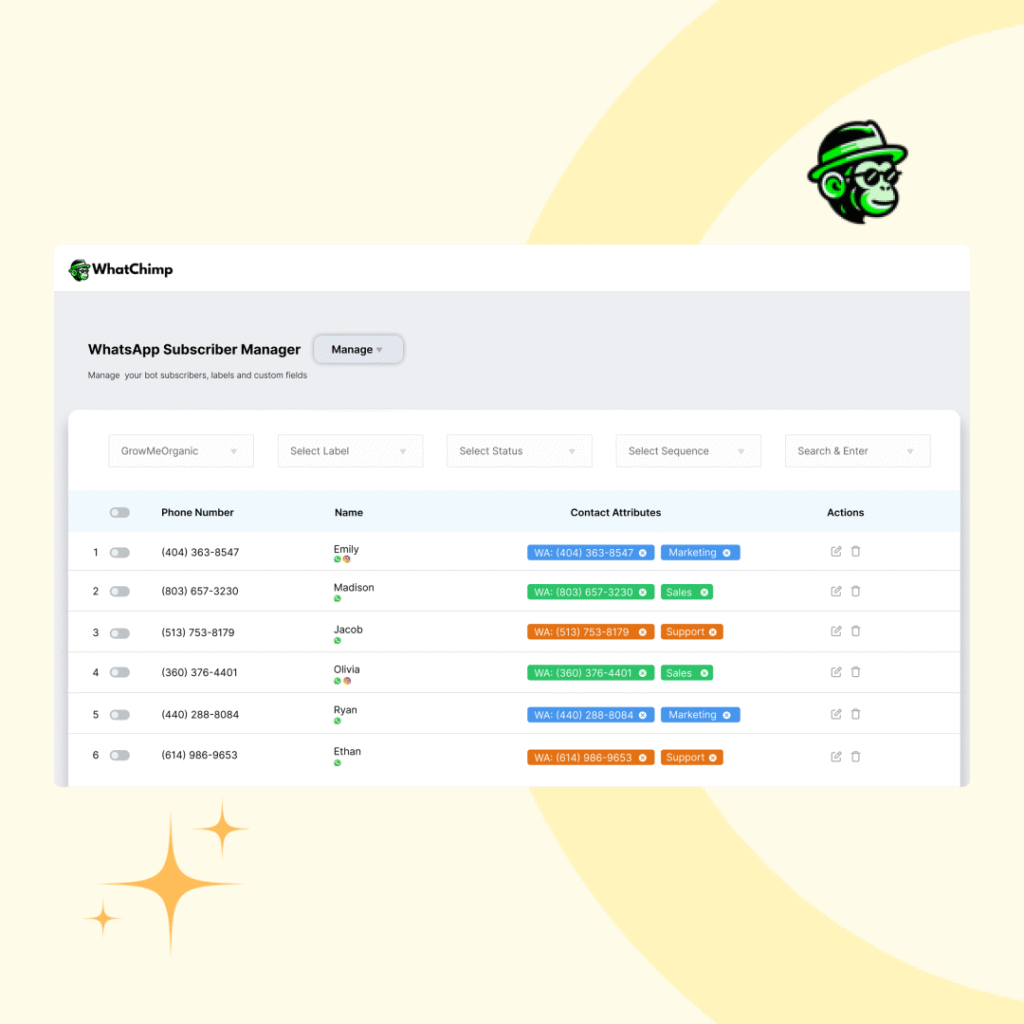
Task: Click the Search & Enter field
Action: click(856, 451)
